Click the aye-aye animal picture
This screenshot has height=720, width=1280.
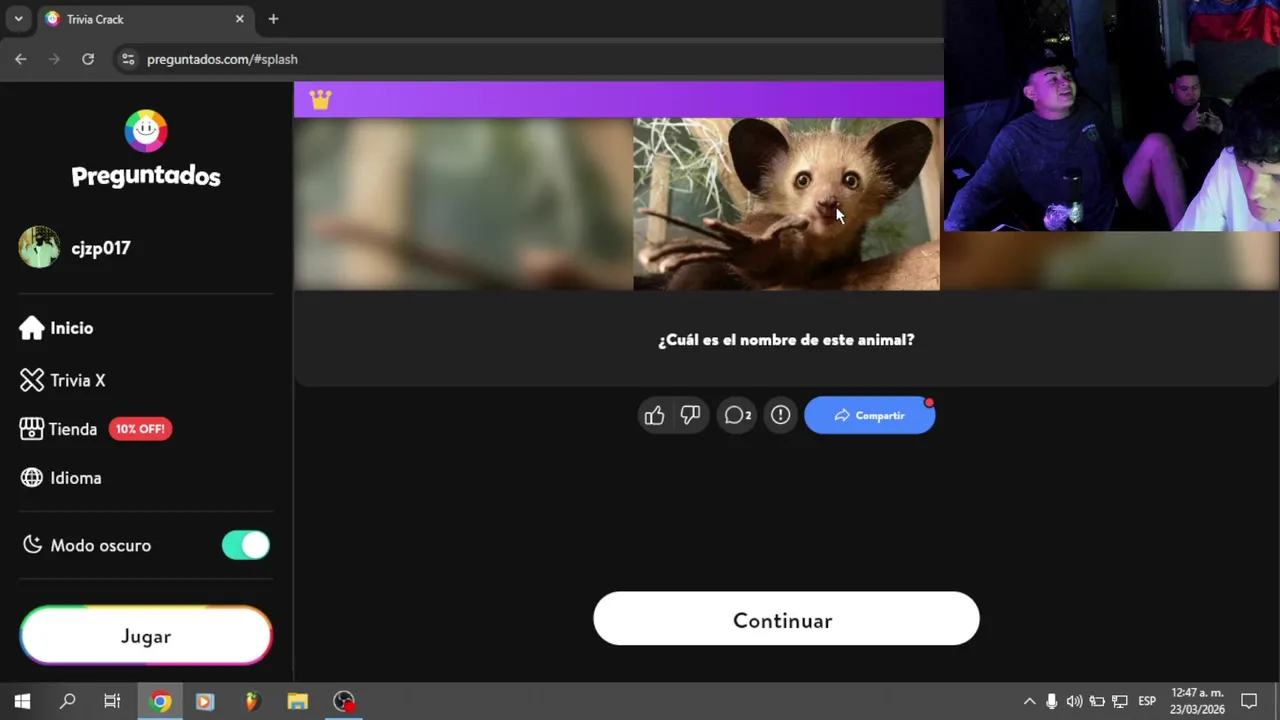point(786,204)
